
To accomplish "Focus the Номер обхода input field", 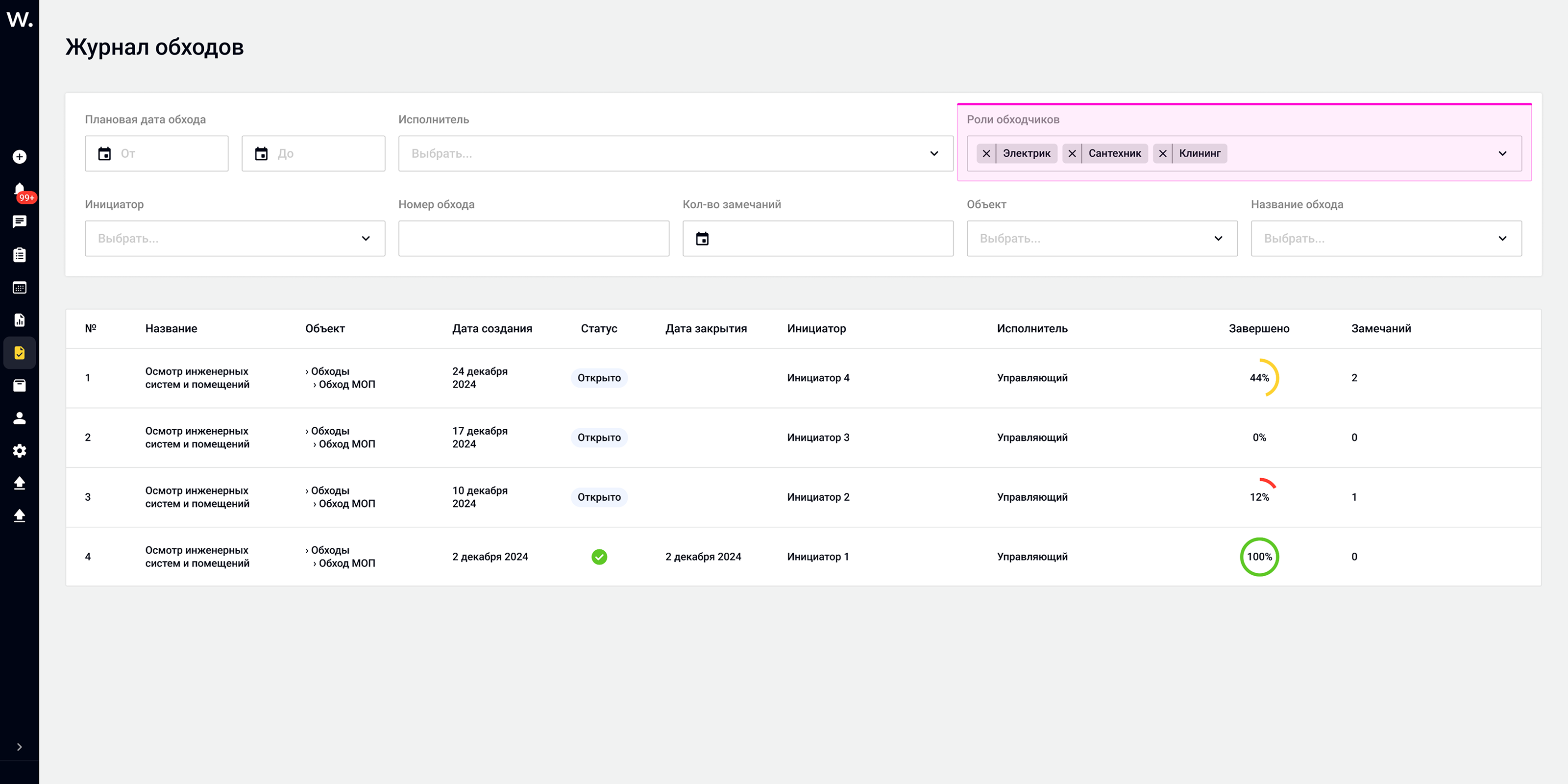I will [x=534, y=239].
